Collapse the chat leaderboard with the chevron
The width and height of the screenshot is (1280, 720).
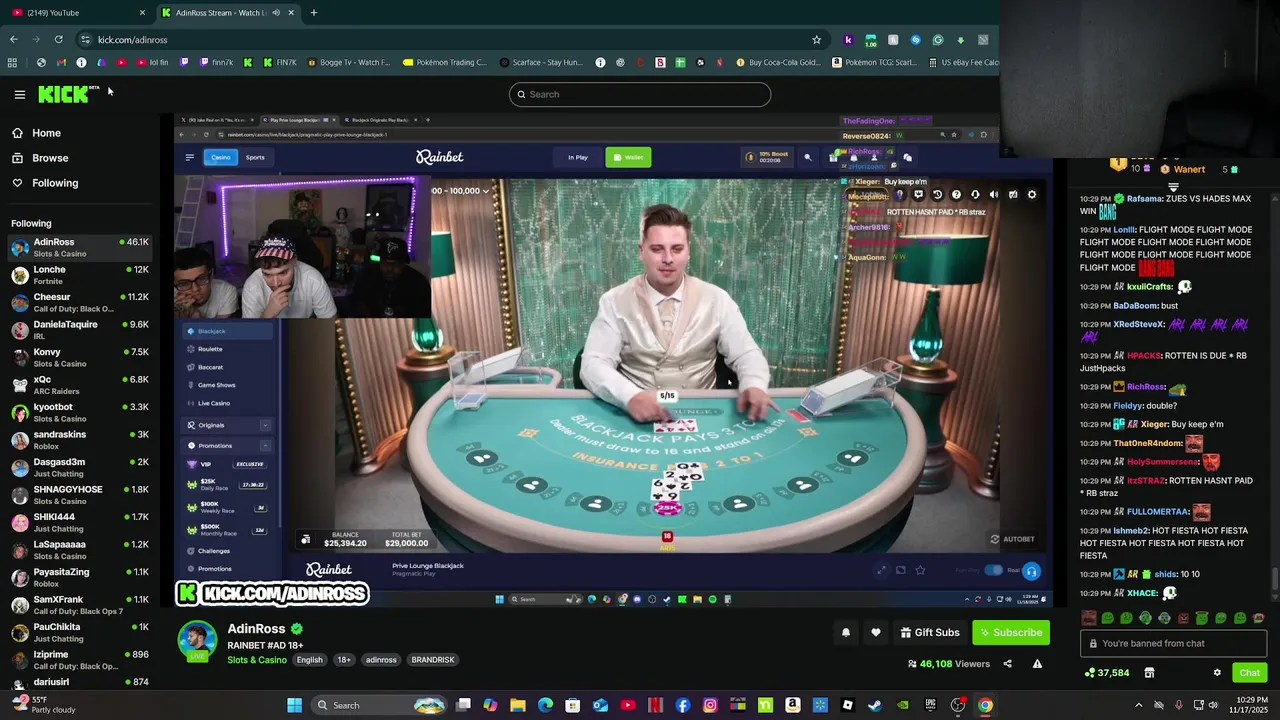(1173, 186)
